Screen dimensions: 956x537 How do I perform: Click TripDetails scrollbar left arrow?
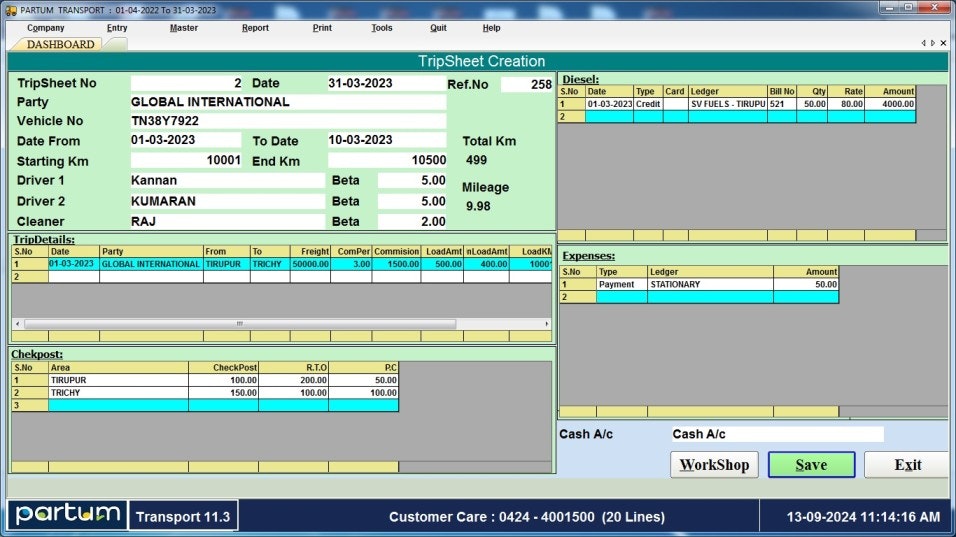[x=18, y=324]
